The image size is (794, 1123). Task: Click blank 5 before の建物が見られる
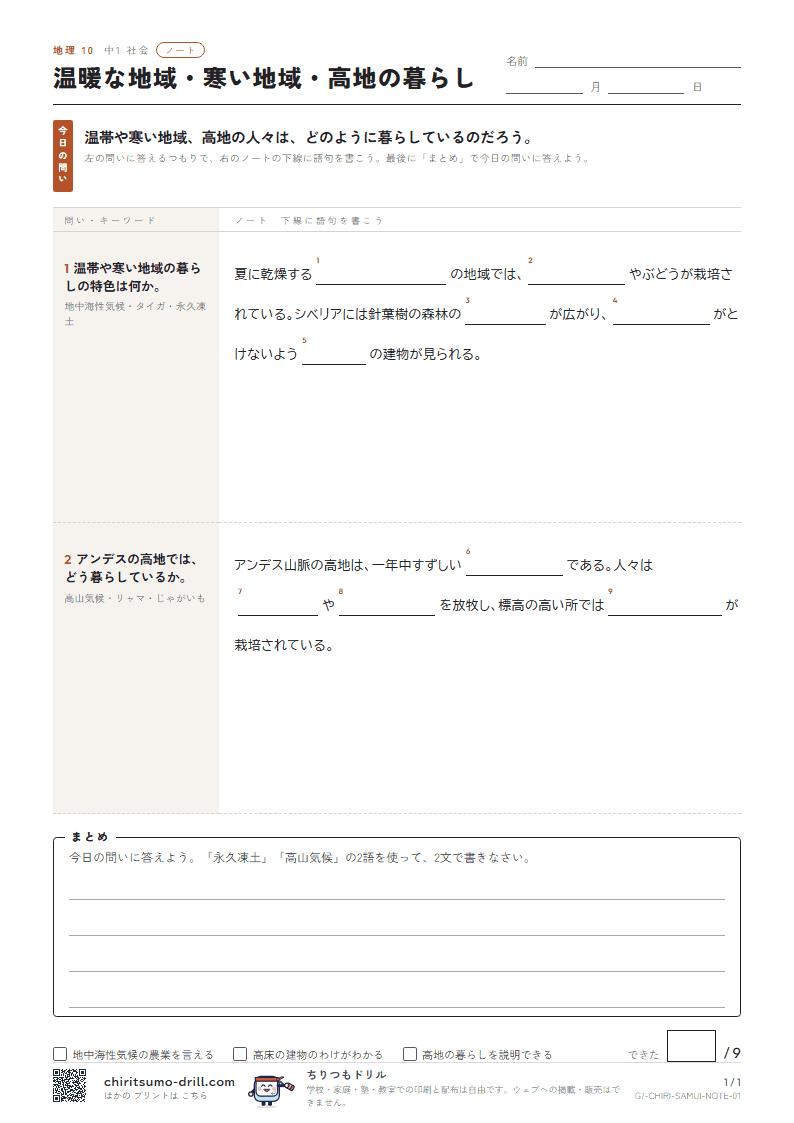(334, 355)
